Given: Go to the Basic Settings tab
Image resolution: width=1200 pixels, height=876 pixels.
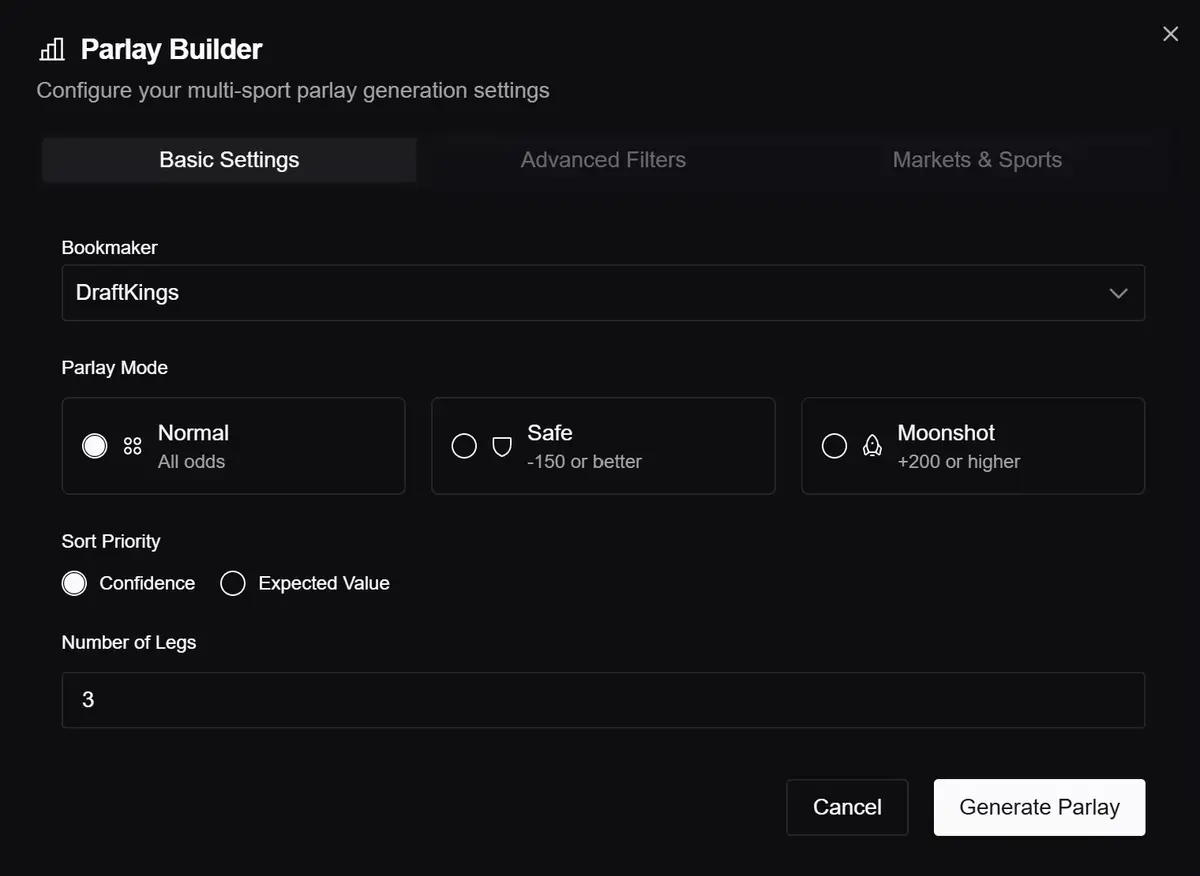Looking at the screenshot, I should (229, 160).
